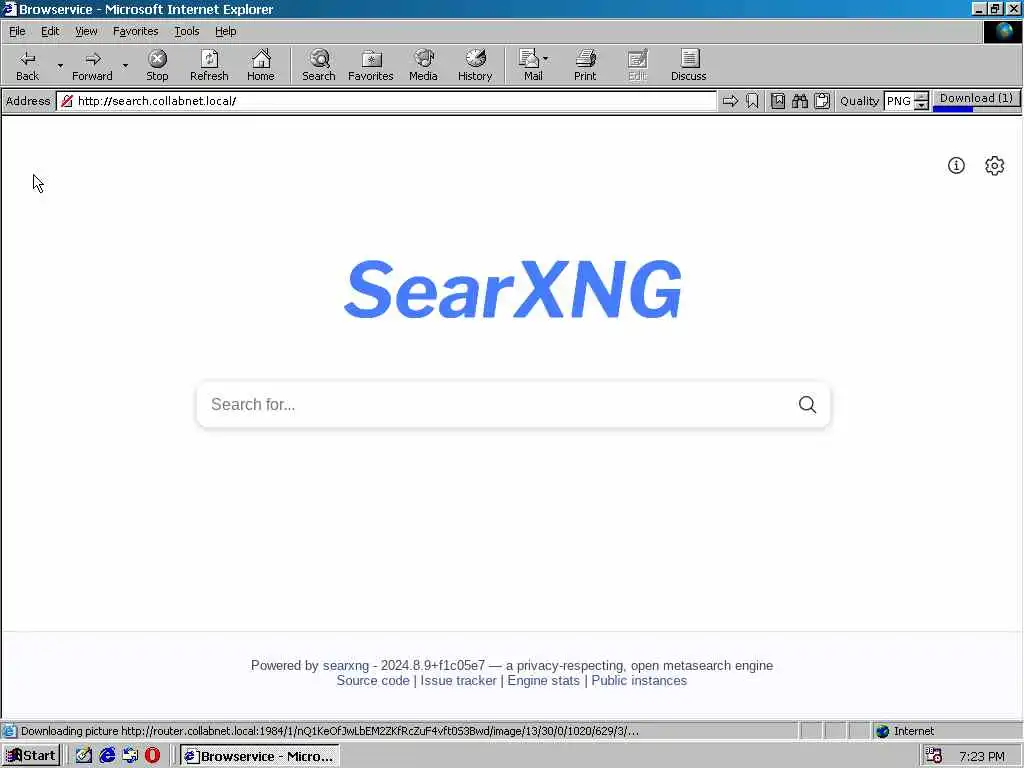
Task: Open the Engine stats link
Action: (x=543, y=680)
